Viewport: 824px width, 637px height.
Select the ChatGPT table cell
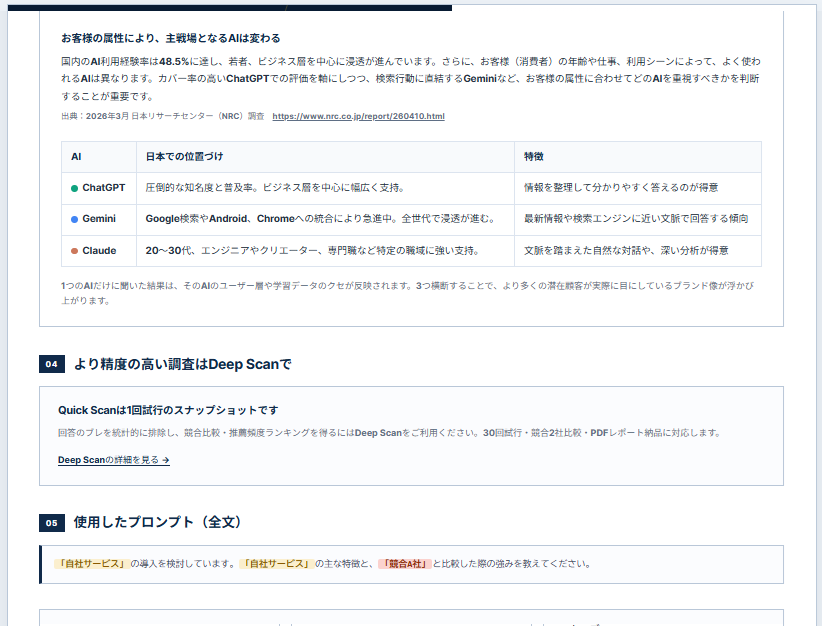click(x=99, y=188)
